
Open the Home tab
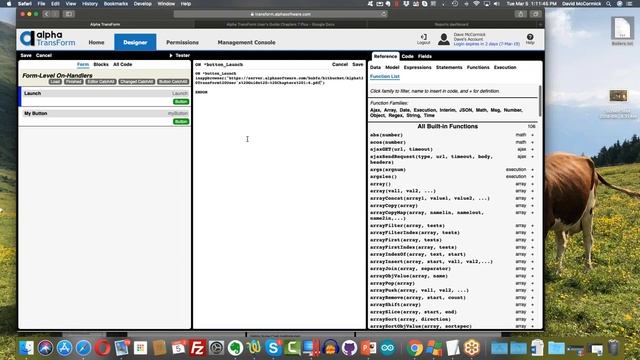(96, 42)
